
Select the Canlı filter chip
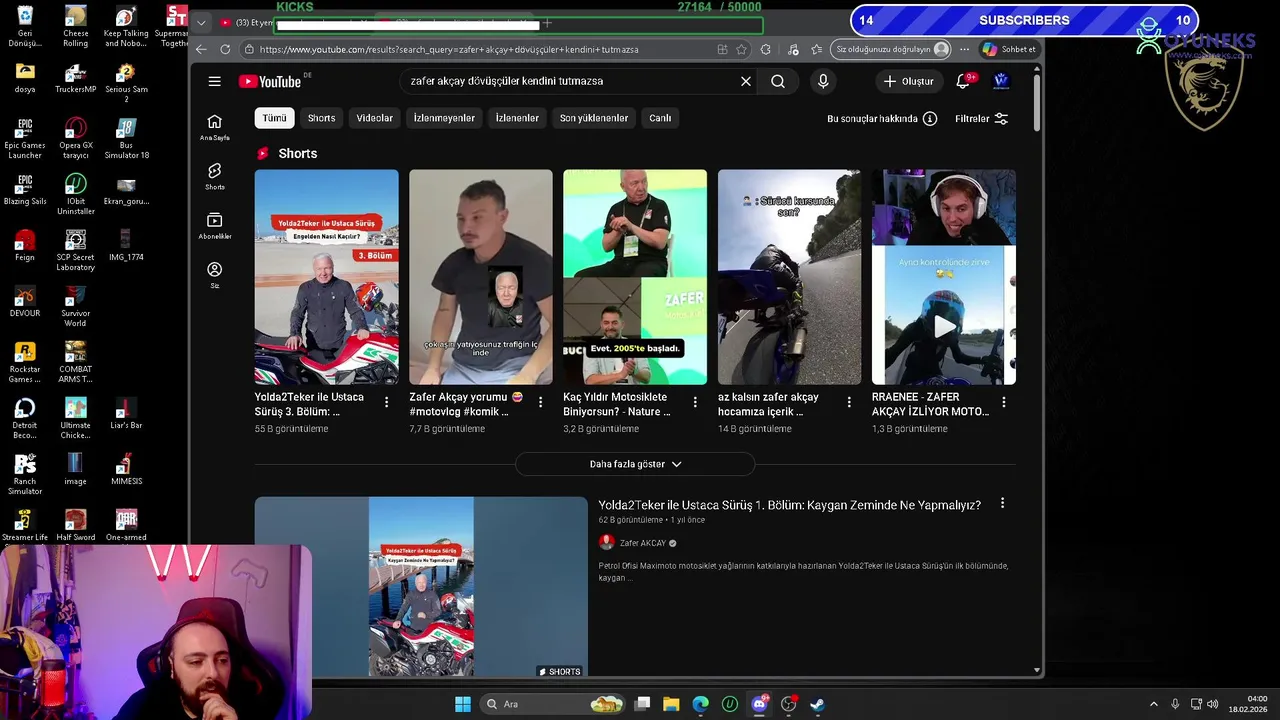[660, 118]
